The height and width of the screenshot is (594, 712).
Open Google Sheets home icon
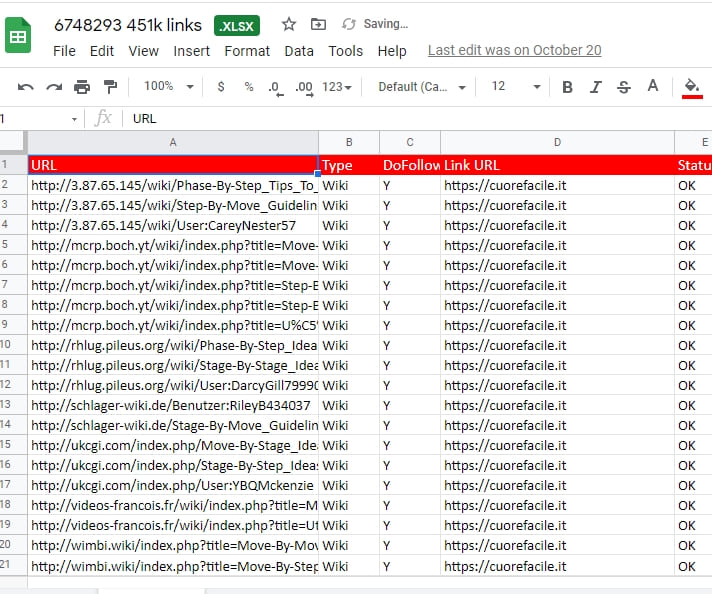point(18,37)
